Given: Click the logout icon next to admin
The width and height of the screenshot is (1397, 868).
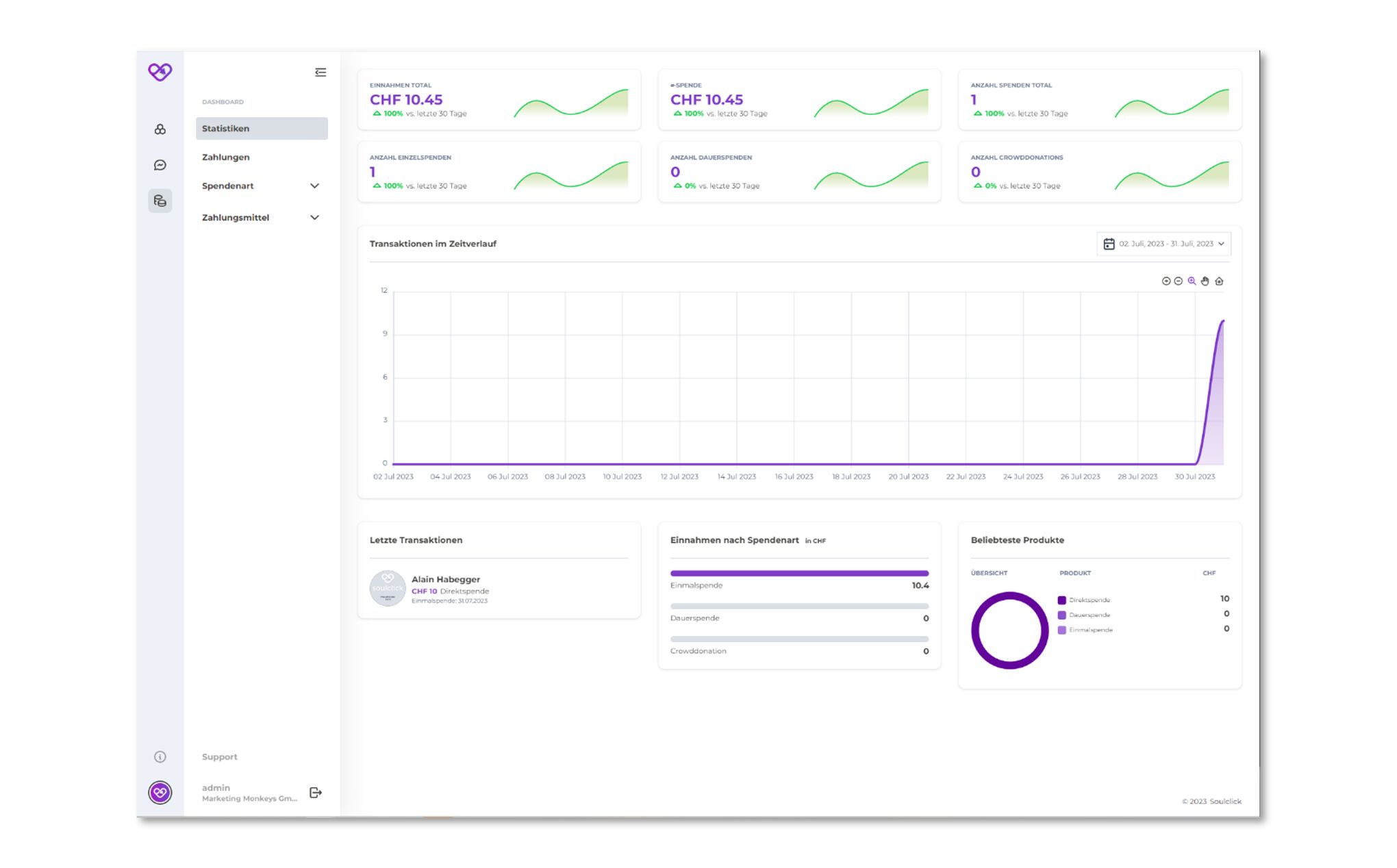Looking at the screenshot, I should pyautogui.click(x=316, y=792).
